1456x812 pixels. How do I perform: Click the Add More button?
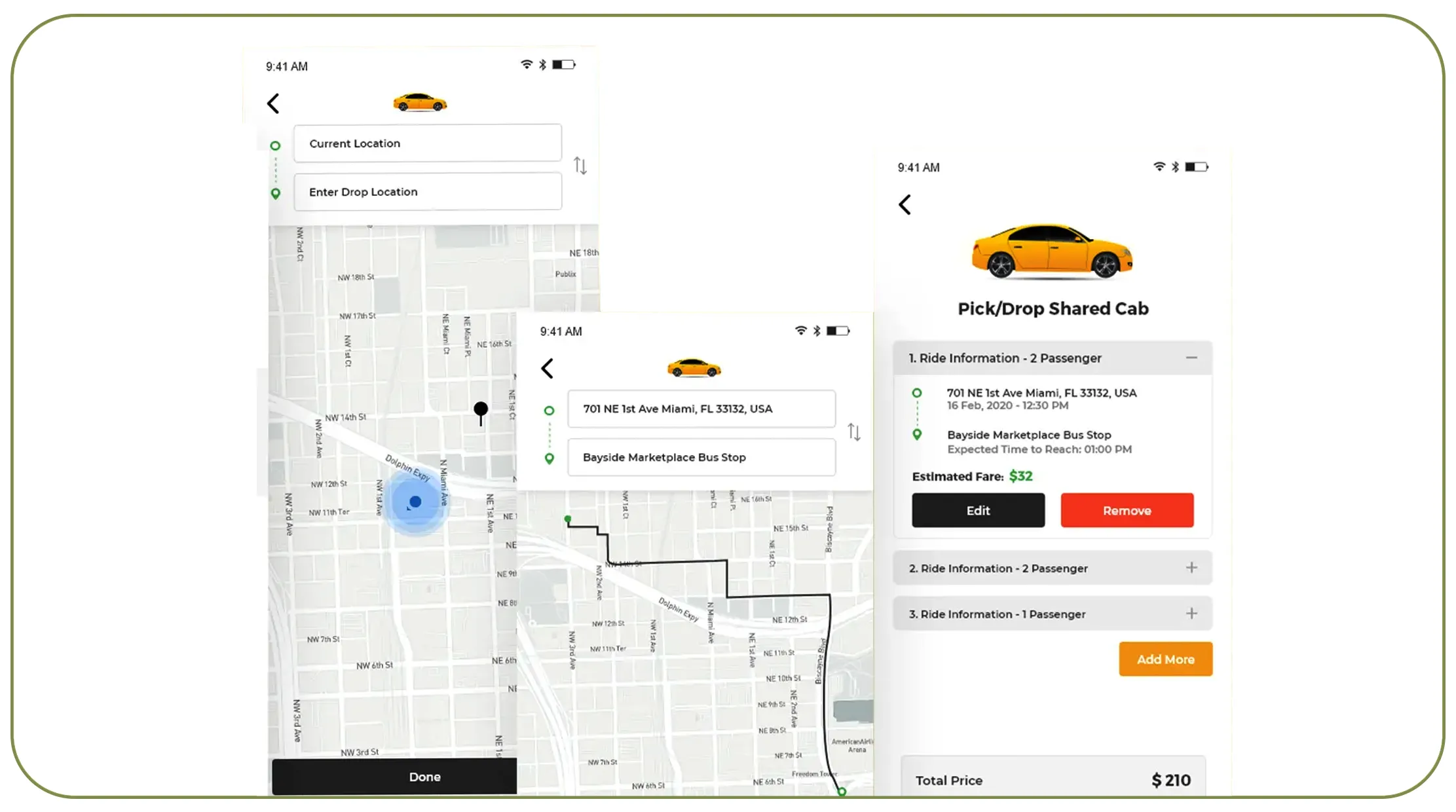click(x=1166, y=659)
